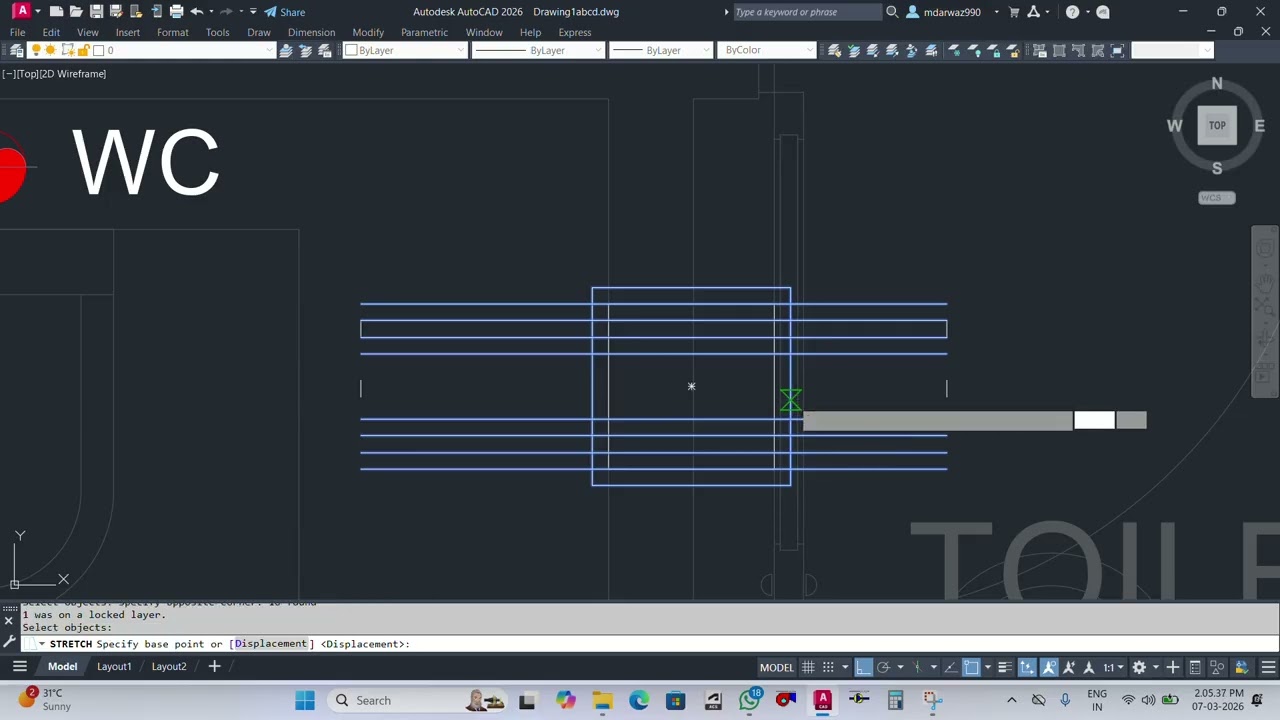This screenshot has width=1280, height=720.
Task: Toggle MODEL space button in status bar
Action: click(777, 667)
